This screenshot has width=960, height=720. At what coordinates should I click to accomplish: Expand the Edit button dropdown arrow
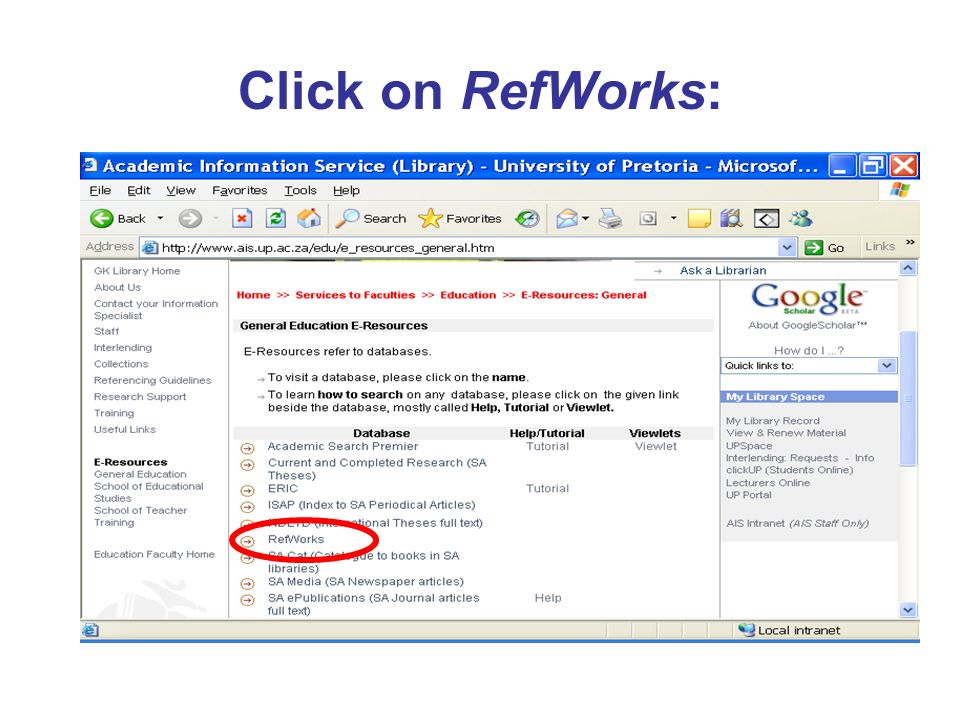(x=673, y=218)
